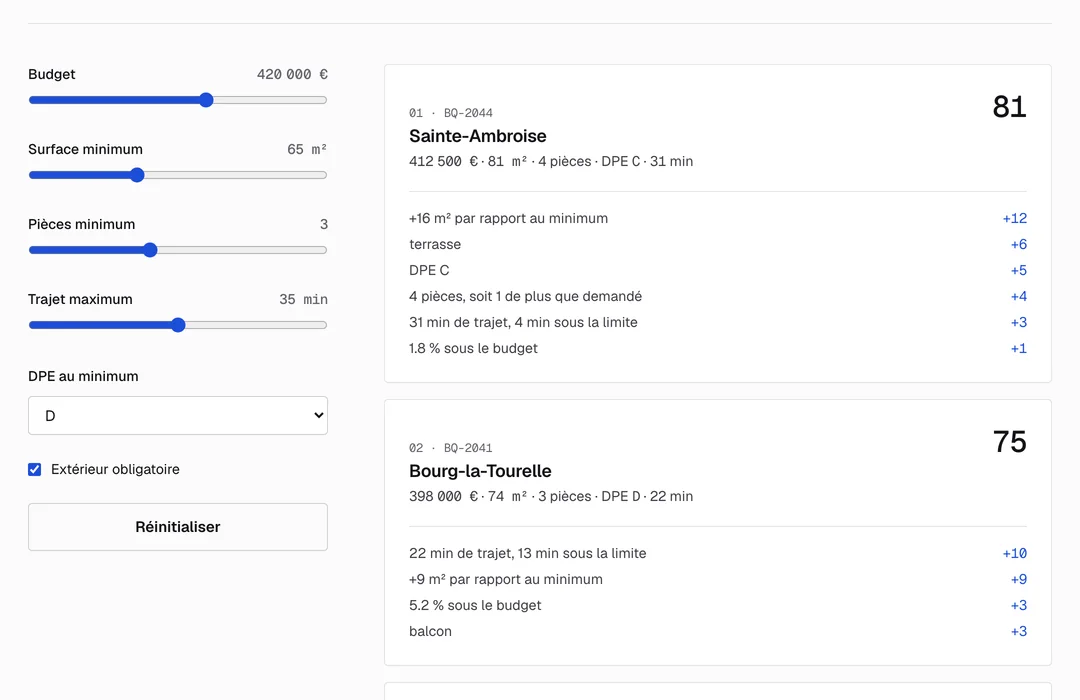Click the score 81 on first card

point(1009,107)
